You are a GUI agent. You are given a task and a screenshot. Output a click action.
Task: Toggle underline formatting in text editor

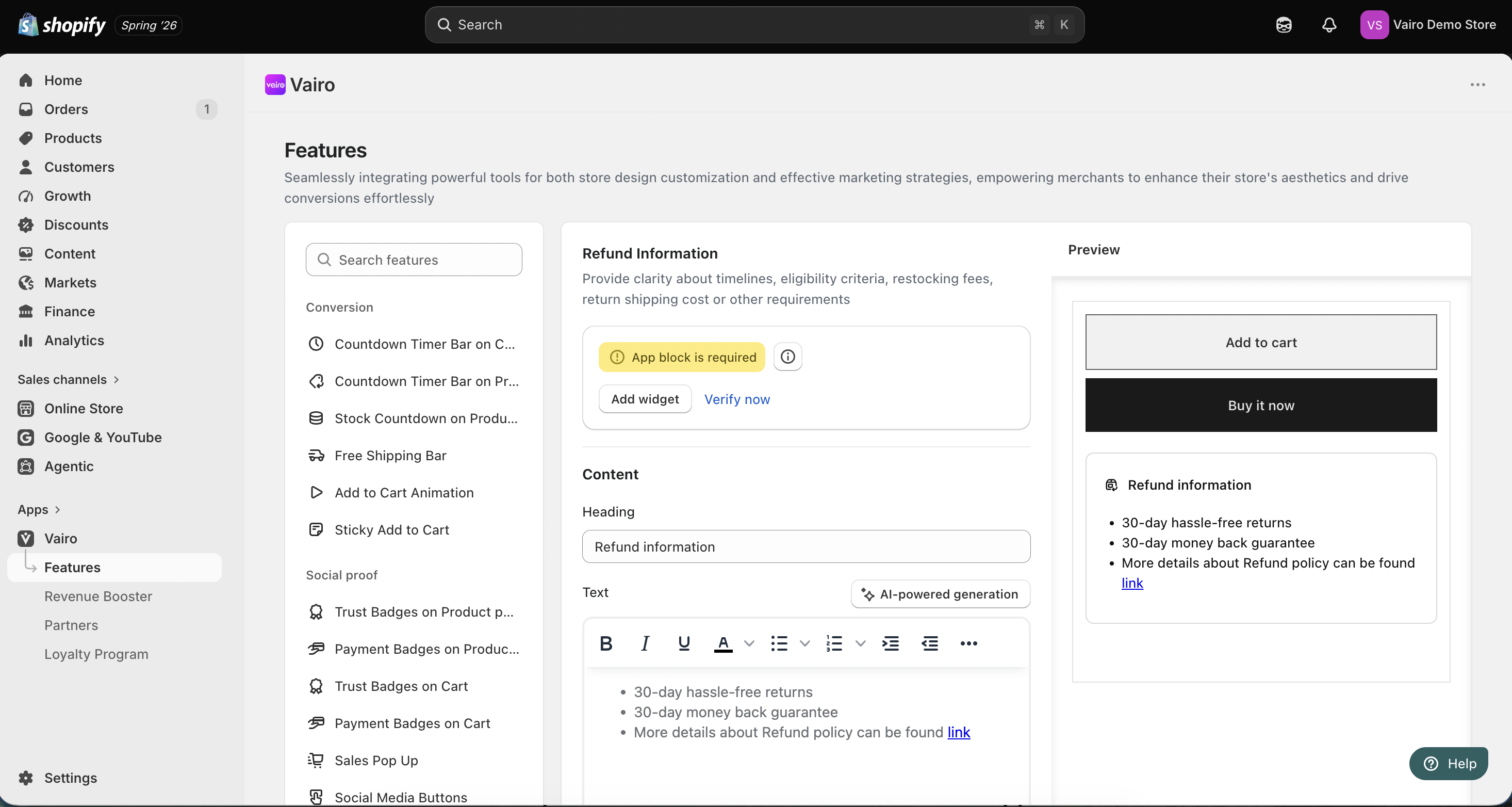pyautogui.click(x=684, y=643)
